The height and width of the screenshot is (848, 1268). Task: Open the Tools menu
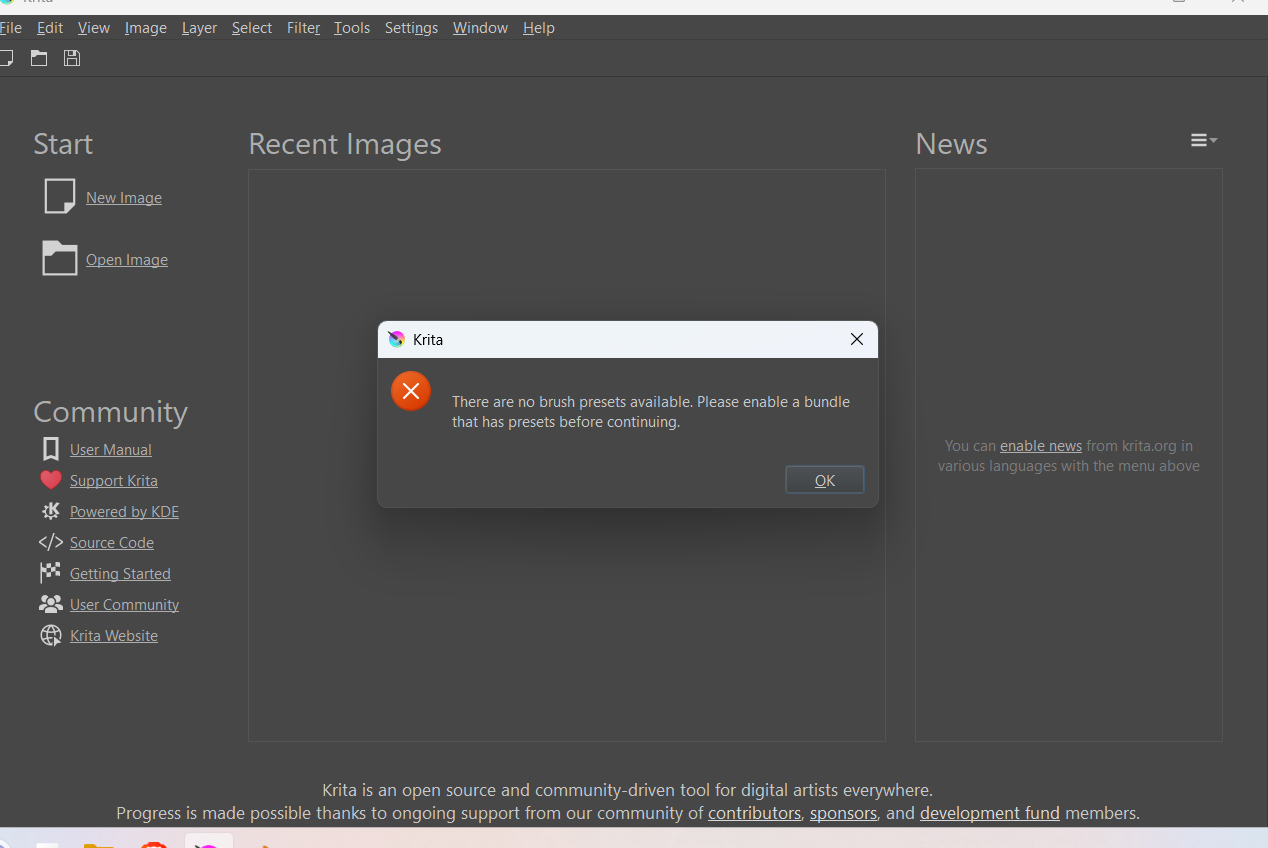pos(352,28)
